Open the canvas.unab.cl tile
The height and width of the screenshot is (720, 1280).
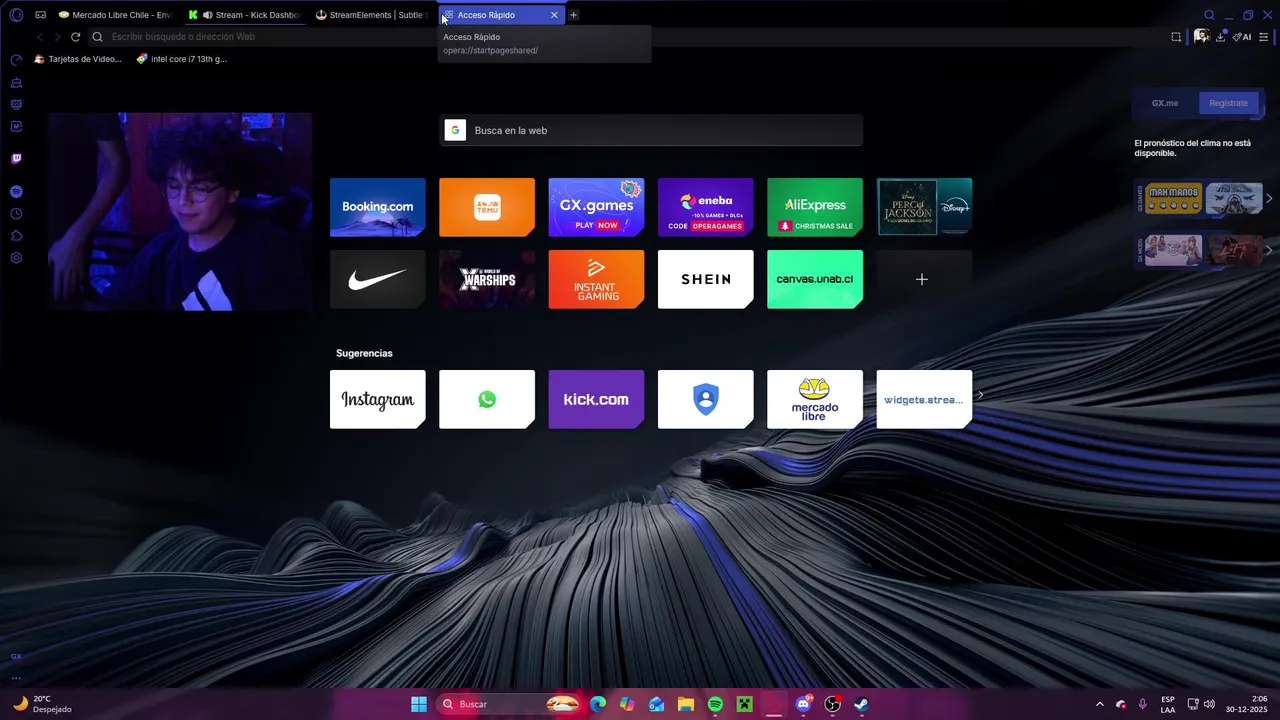pos(815,279)
